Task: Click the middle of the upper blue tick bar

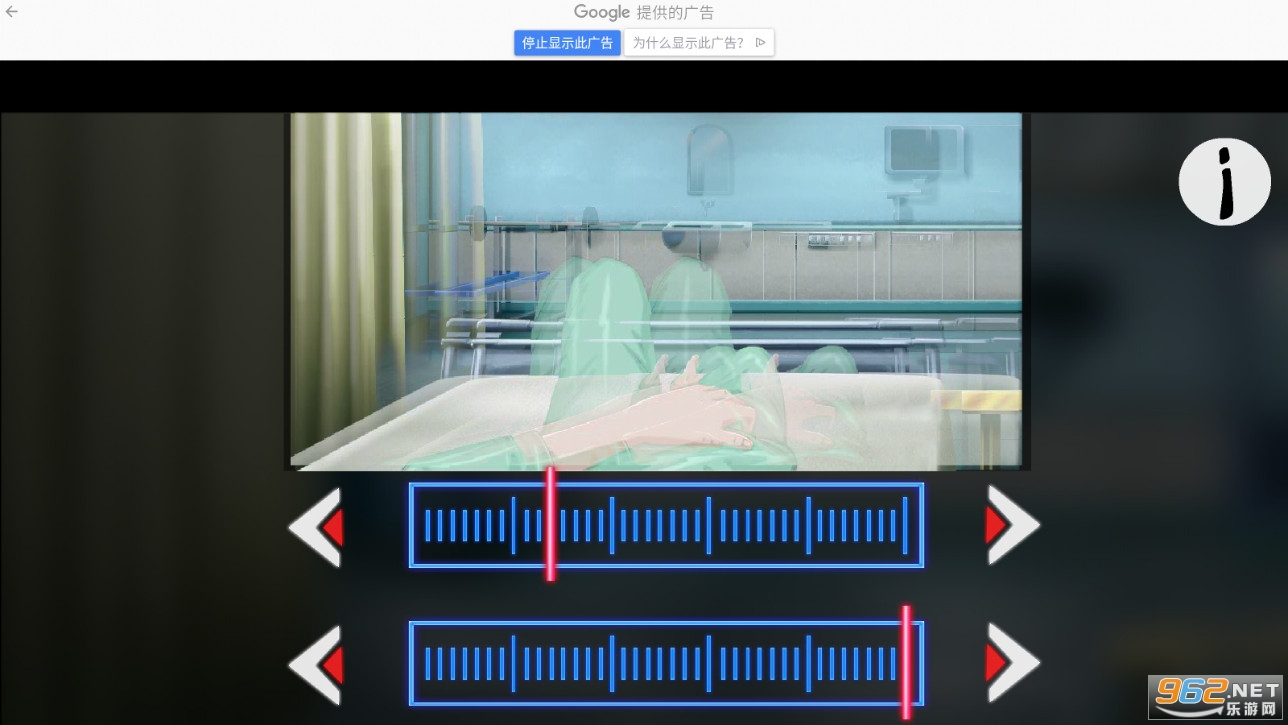Action: pyautogui.click(x=666, y=525)
